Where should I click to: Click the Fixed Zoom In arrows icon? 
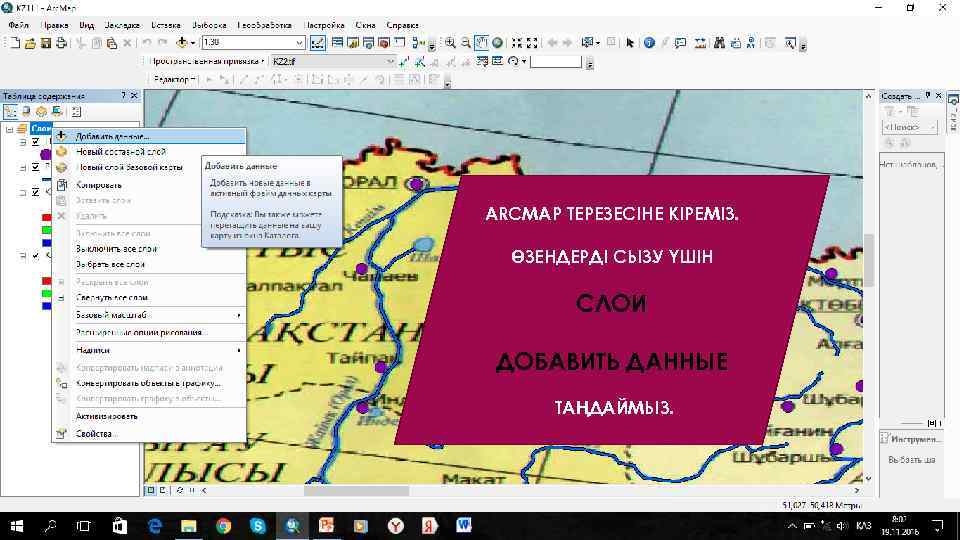[x=517, y=42]
